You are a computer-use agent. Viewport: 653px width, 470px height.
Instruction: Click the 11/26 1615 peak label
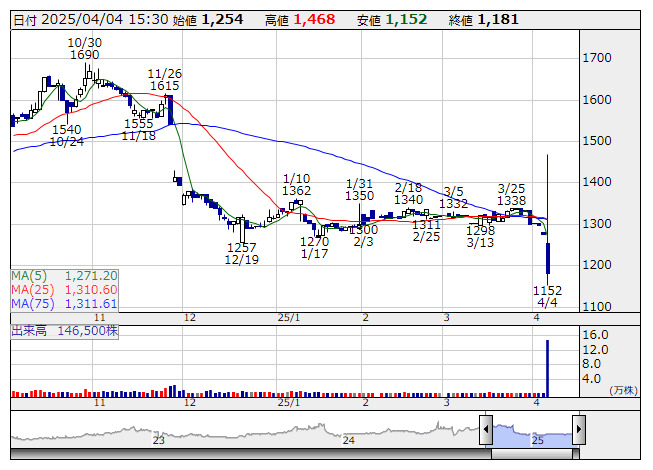(164, 80)
